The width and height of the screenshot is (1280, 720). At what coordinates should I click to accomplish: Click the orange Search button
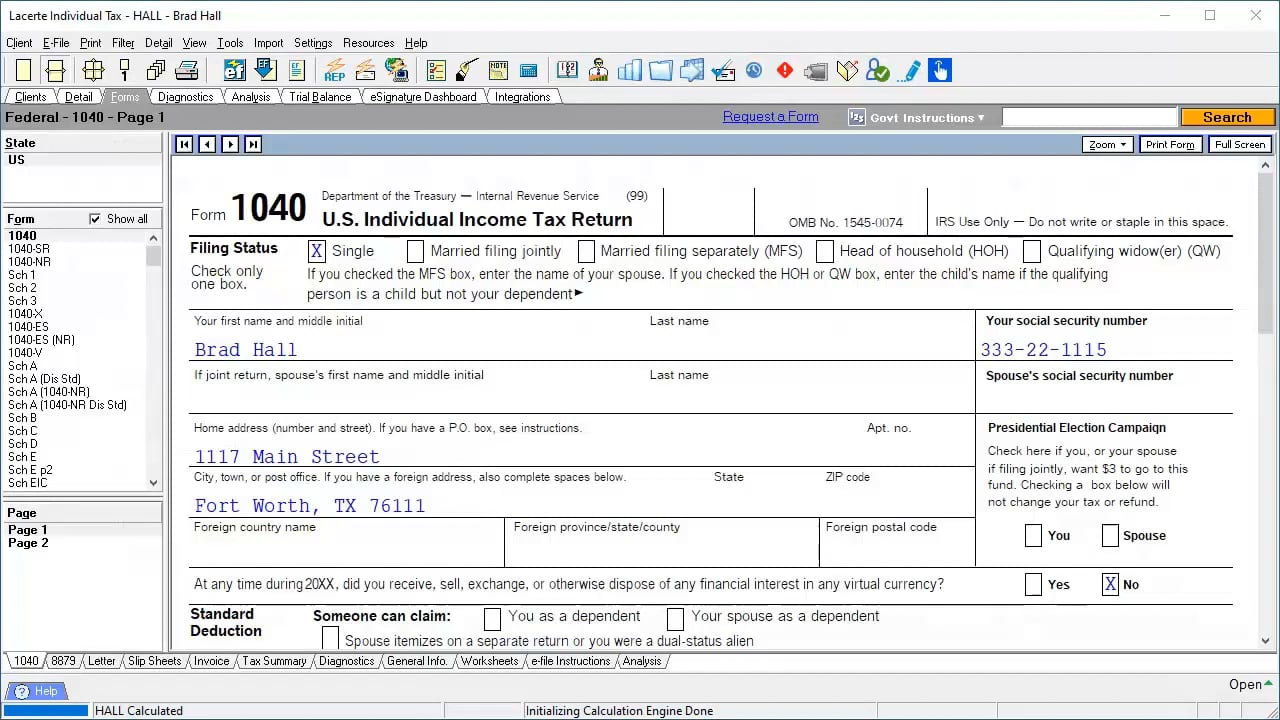(1227, 117)
